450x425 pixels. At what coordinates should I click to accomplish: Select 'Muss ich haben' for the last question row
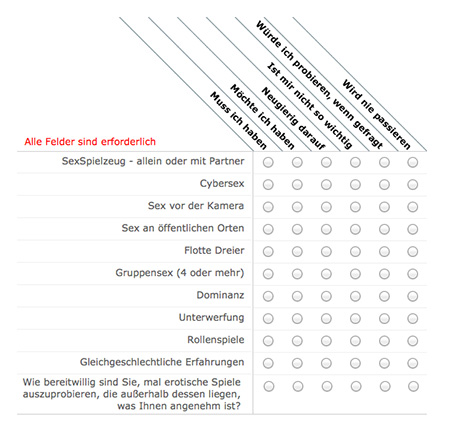[x=269, y=387]
